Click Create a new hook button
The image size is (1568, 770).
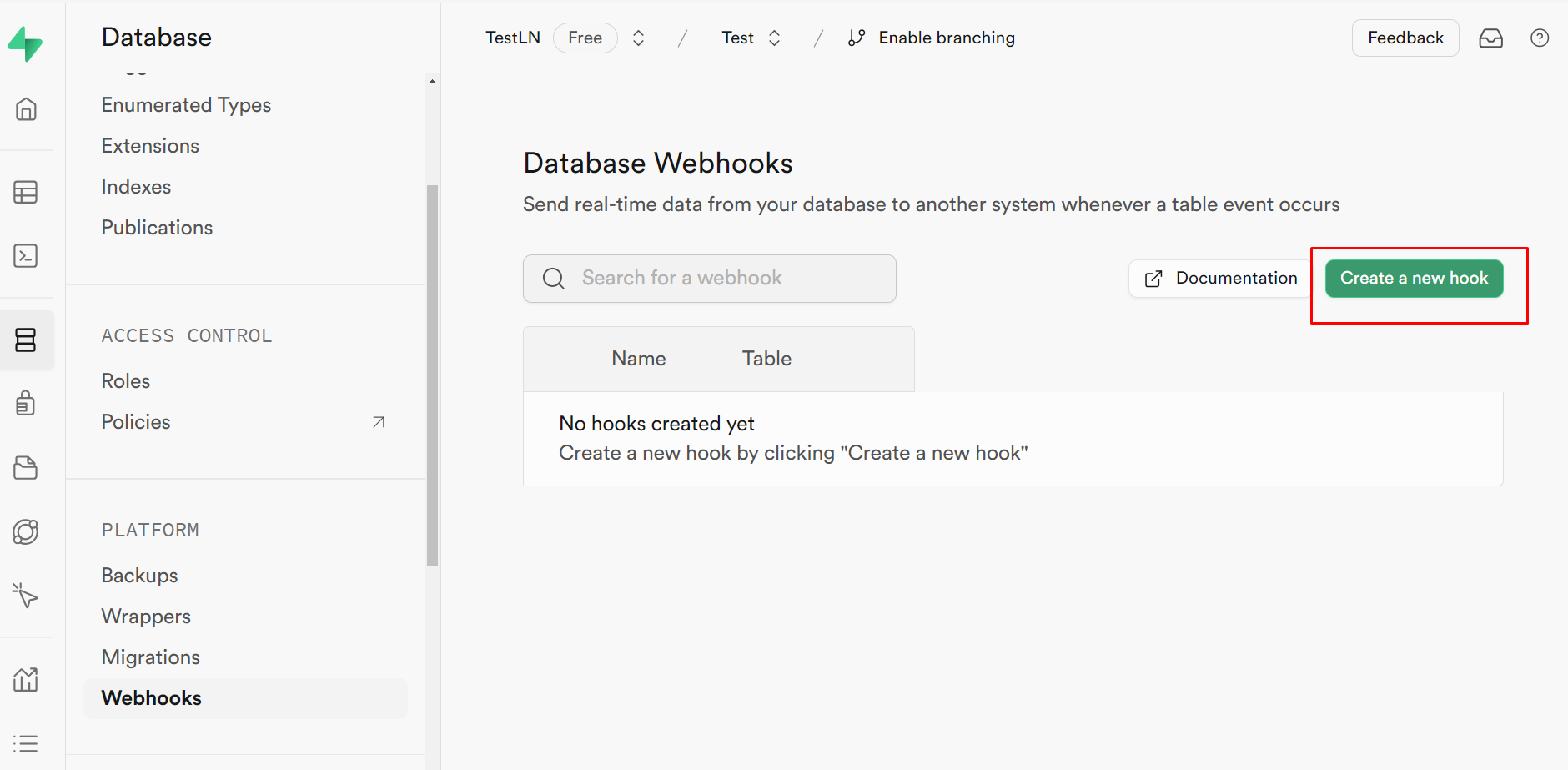(x=1414, y=279)
